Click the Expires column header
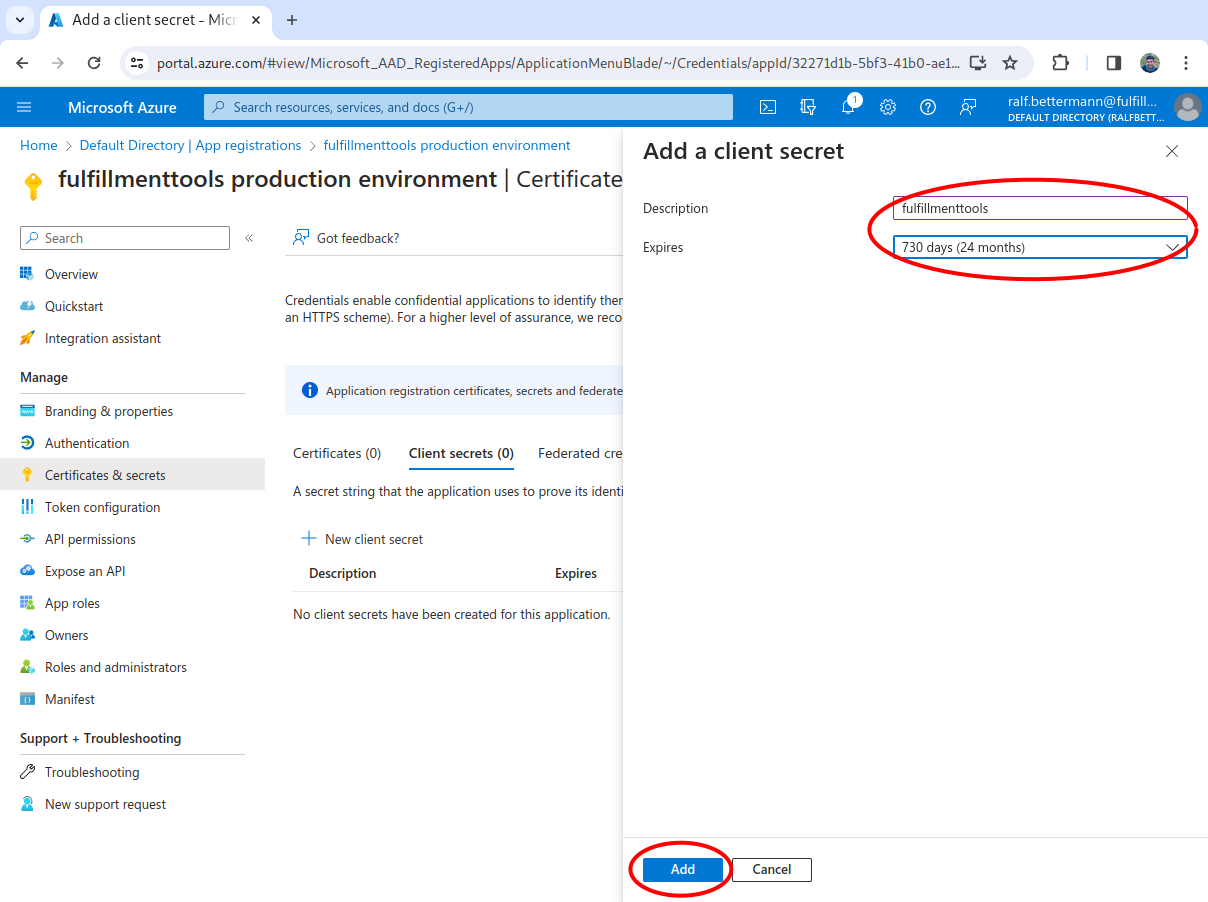 tap(576, 573)
